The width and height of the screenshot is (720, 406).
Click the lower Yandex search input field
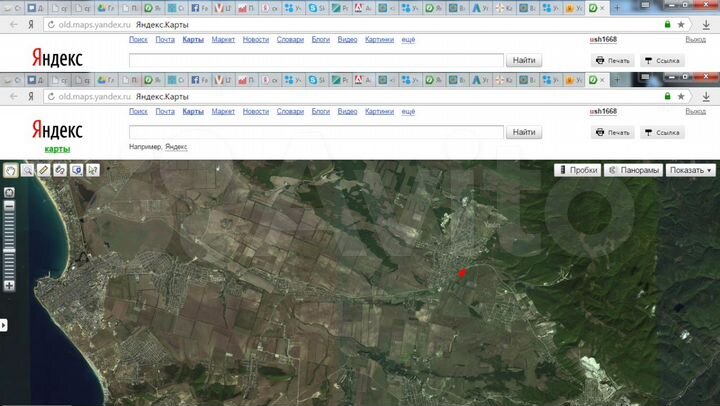coord(315,132)
